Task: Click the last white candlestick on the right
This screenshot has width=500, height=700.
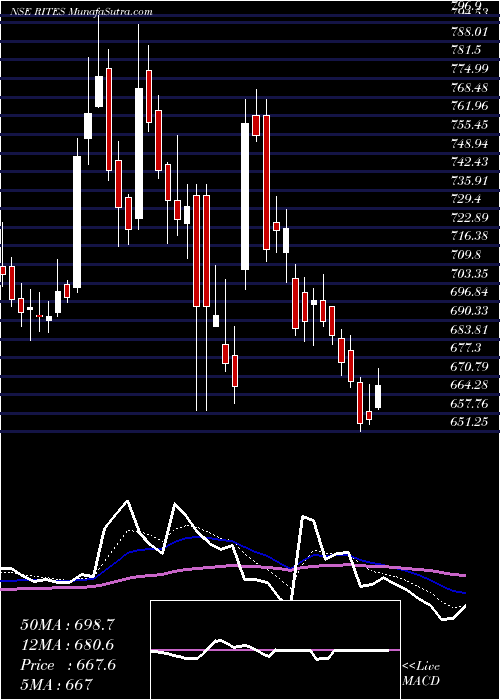Action: coord(379,396)
